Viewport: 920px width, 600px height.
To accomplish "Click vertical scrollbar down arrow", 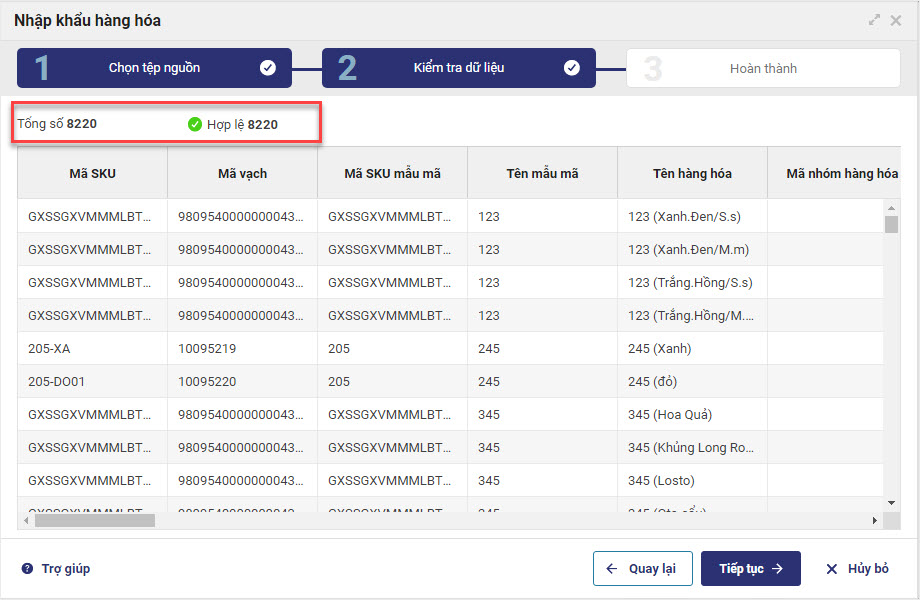I will pyautogui.click(x=892, y=503).
